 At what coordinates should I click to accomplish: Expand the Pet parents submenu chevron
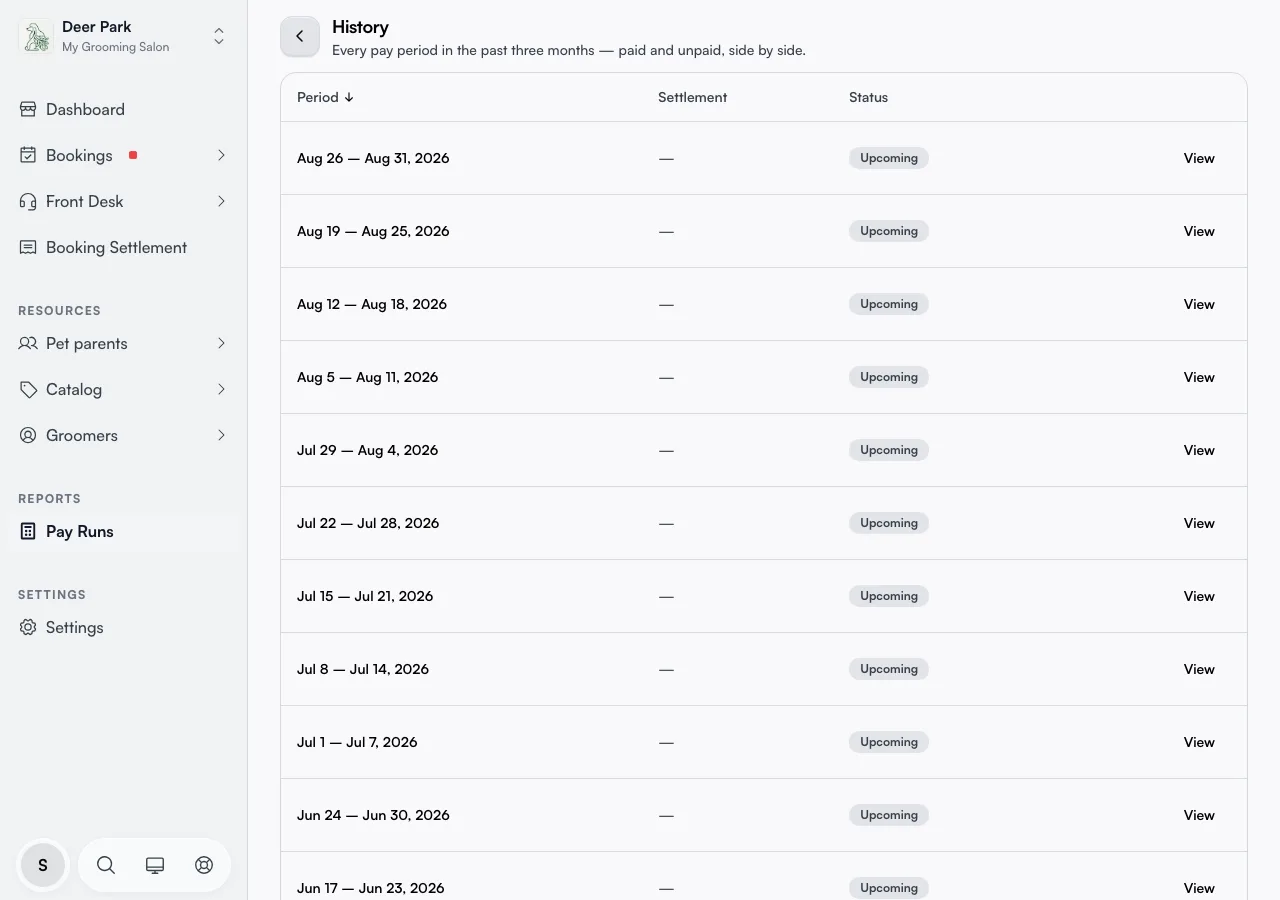pos(221,343)
